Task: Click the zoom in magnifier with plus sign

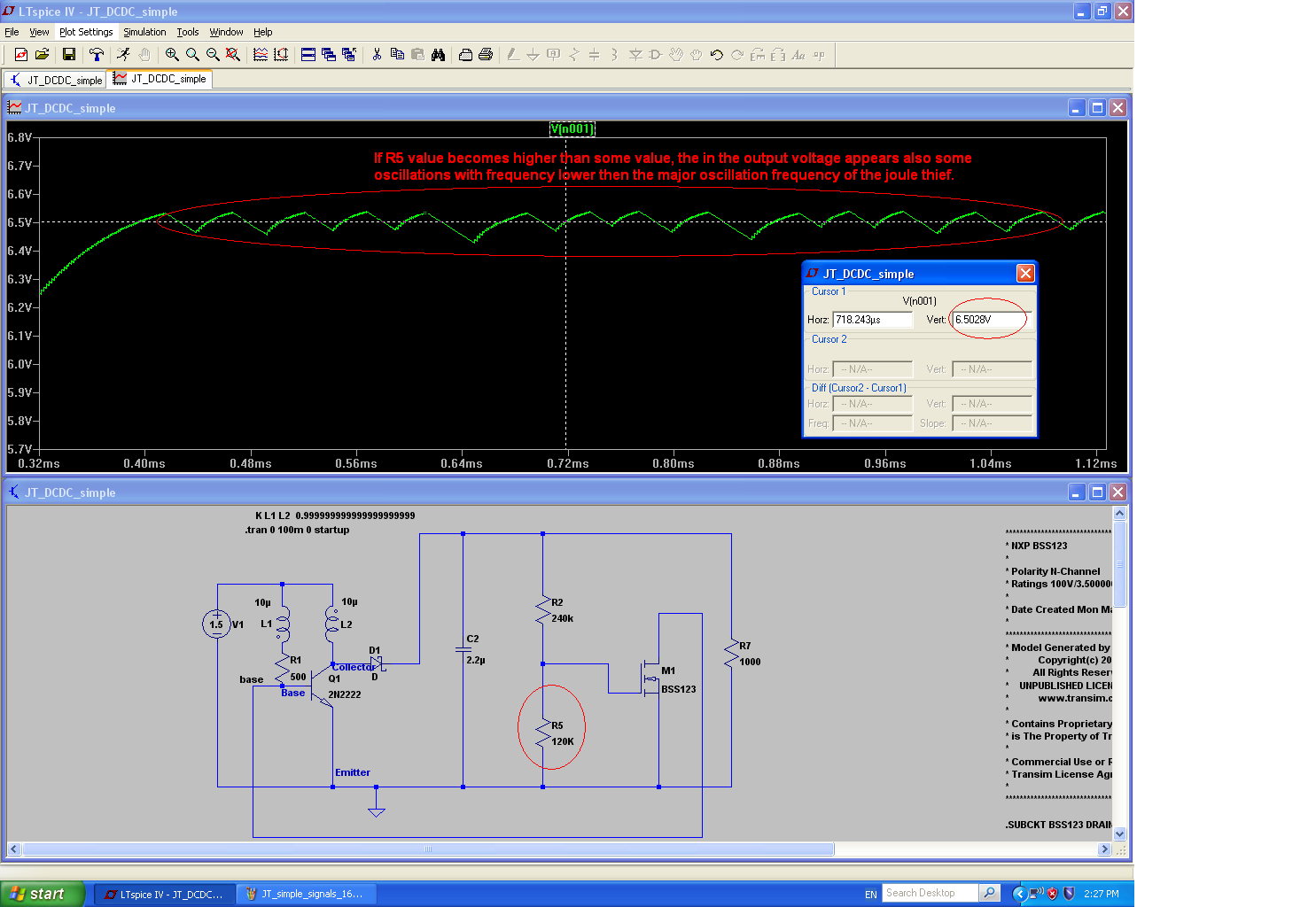Action: [x=172, y=55]
